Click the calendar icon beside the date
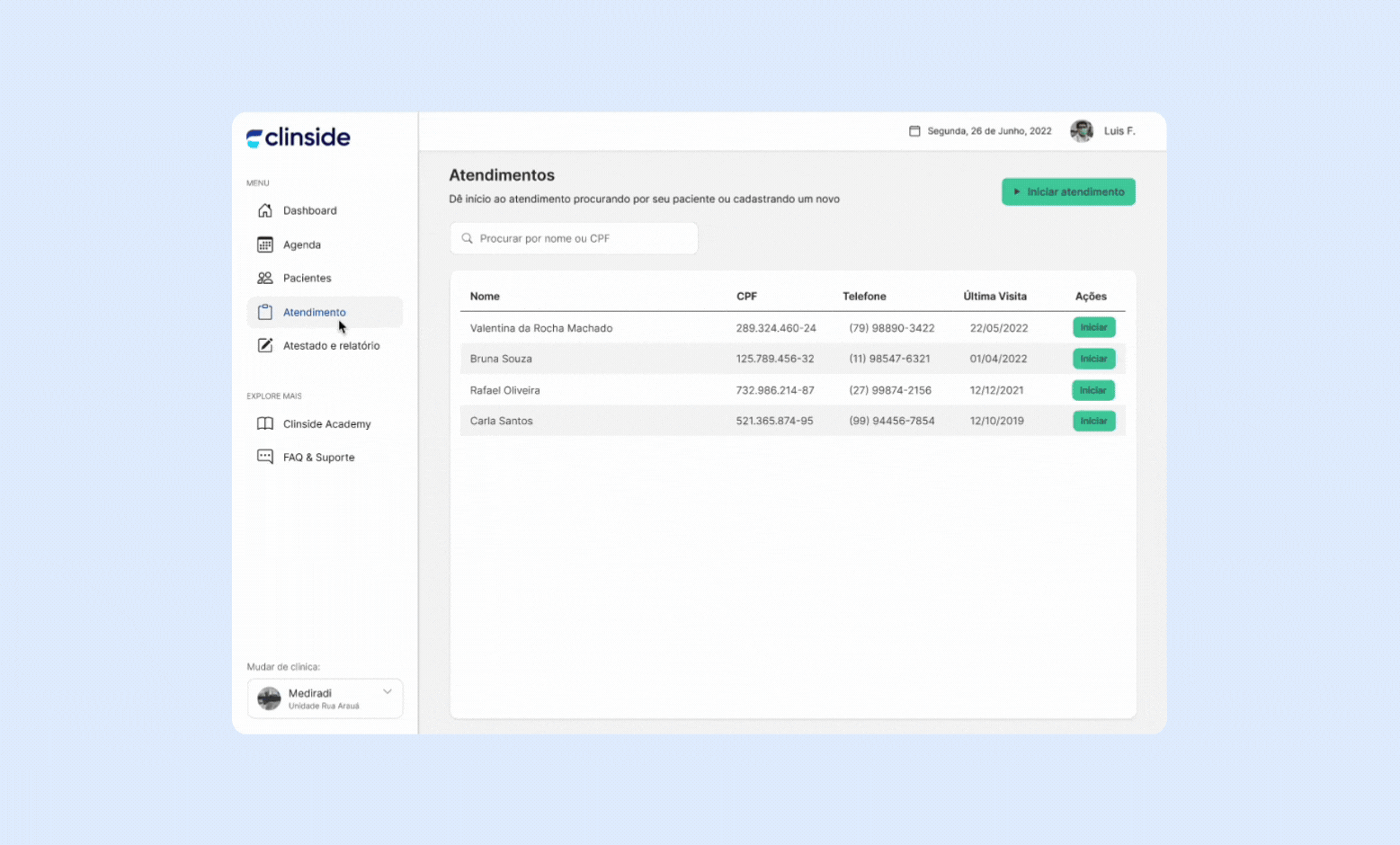 (x=914, y=130)
